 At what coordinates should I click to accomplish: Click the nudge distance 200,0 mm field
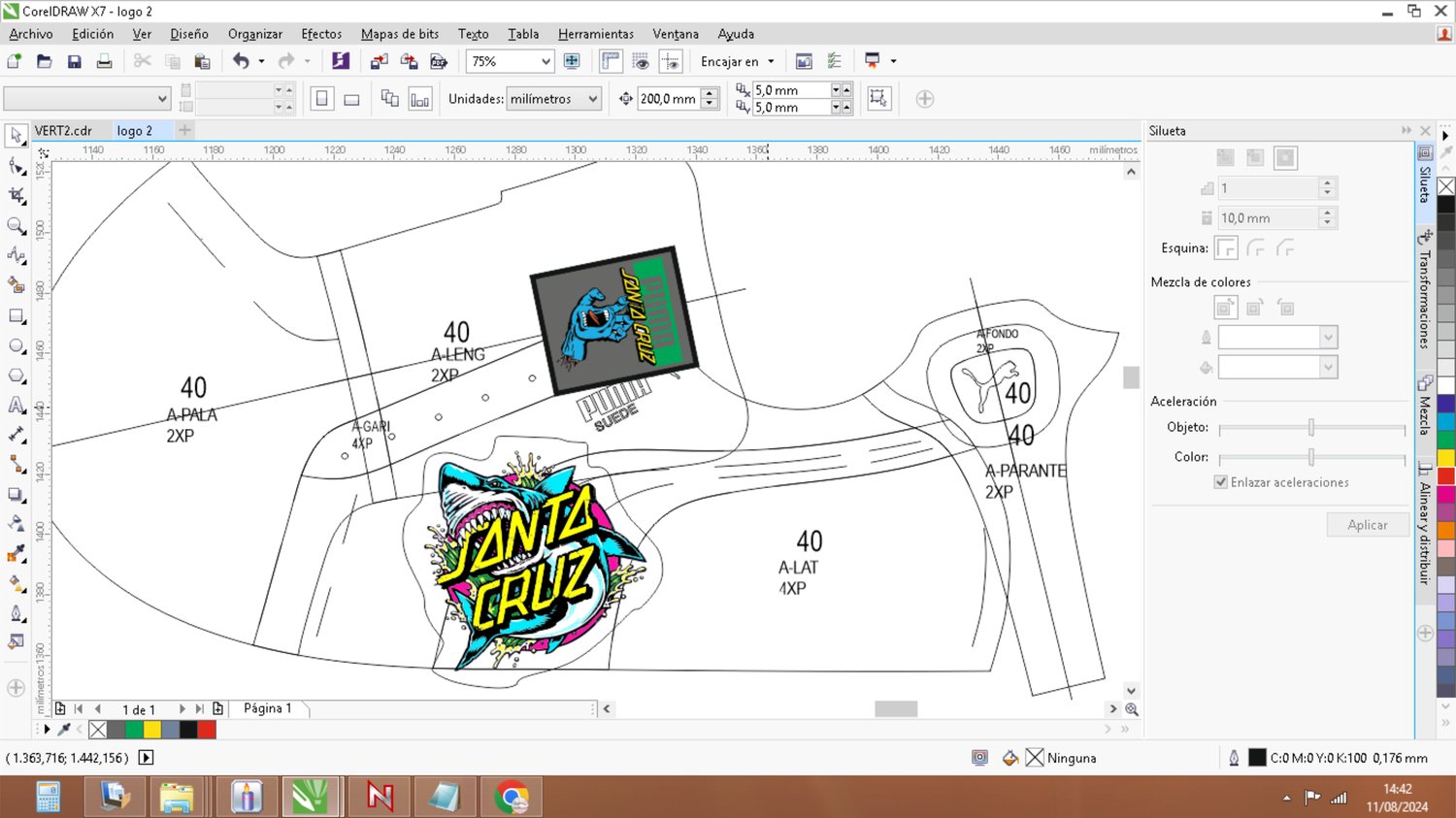click(668, 99)
